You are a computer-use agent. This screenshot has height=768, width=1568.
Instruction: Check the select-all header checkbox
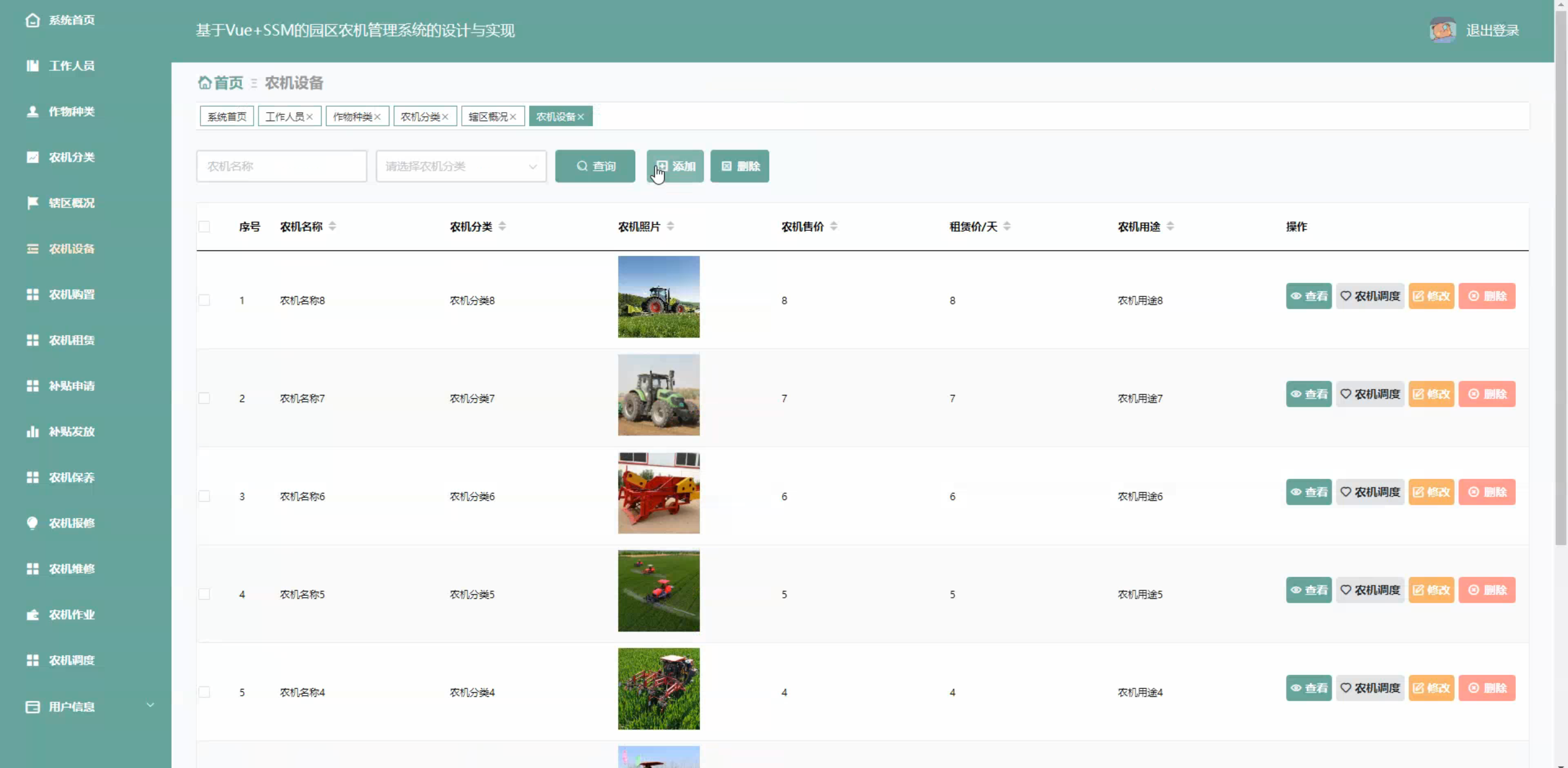205,227
